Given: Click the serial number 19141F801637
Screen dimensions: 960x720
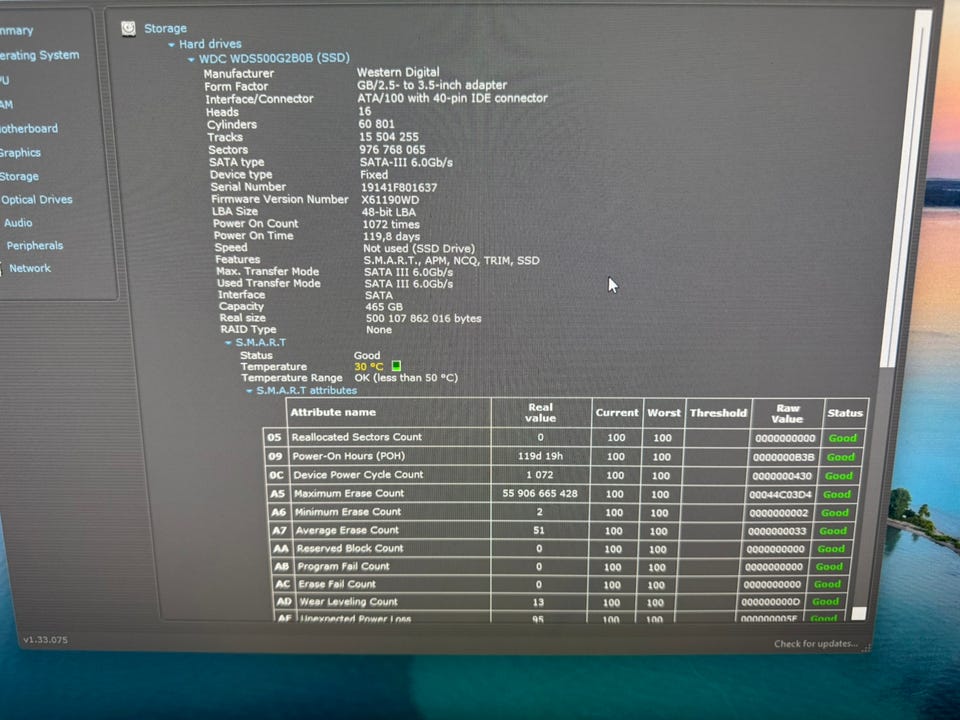Looking at the screenshot, I should pyautogui.click(x=399, y=187).
